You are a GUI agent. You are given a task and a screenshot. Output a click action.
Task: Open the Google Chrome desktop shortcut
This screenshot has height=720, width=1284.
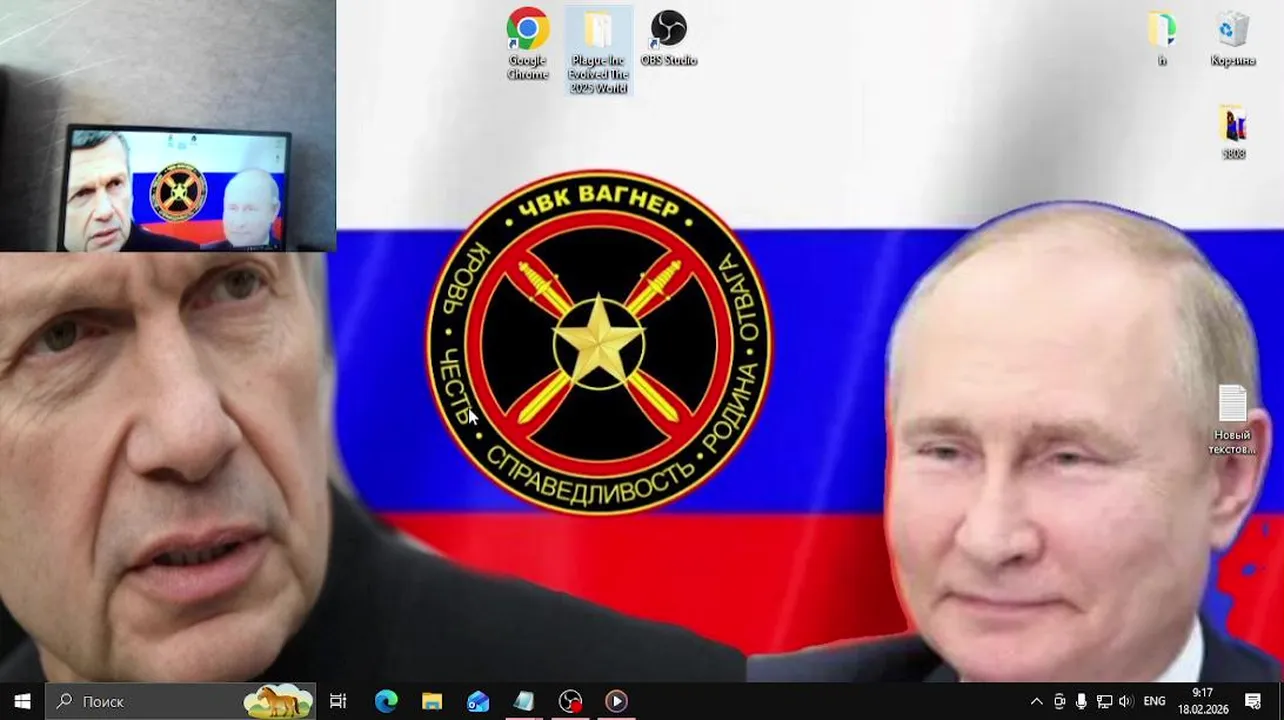(x=527, y=45)
